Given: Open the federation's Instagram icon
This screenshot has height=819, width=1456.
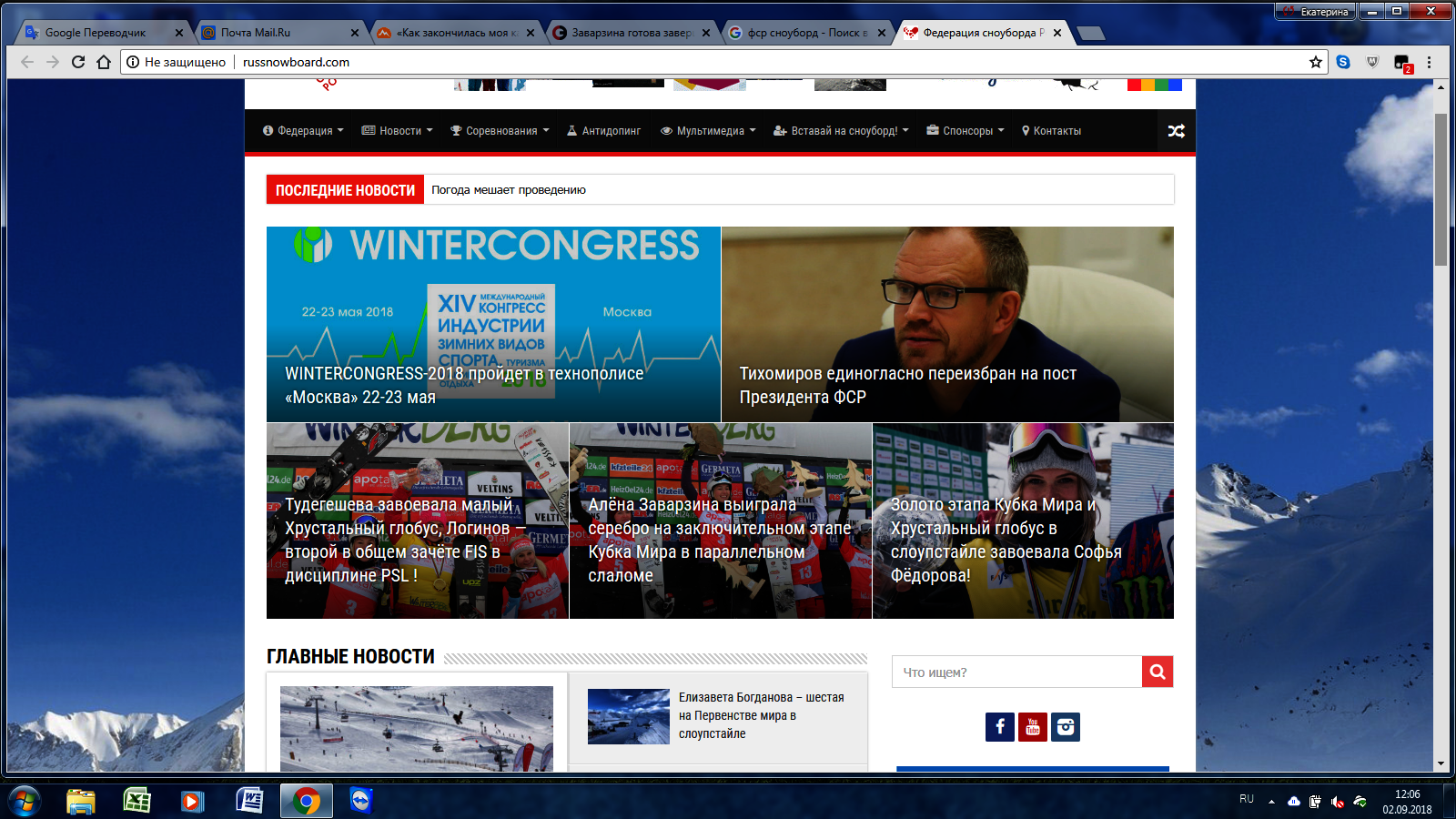Looking at the screenshot, I should [1066, 727].
